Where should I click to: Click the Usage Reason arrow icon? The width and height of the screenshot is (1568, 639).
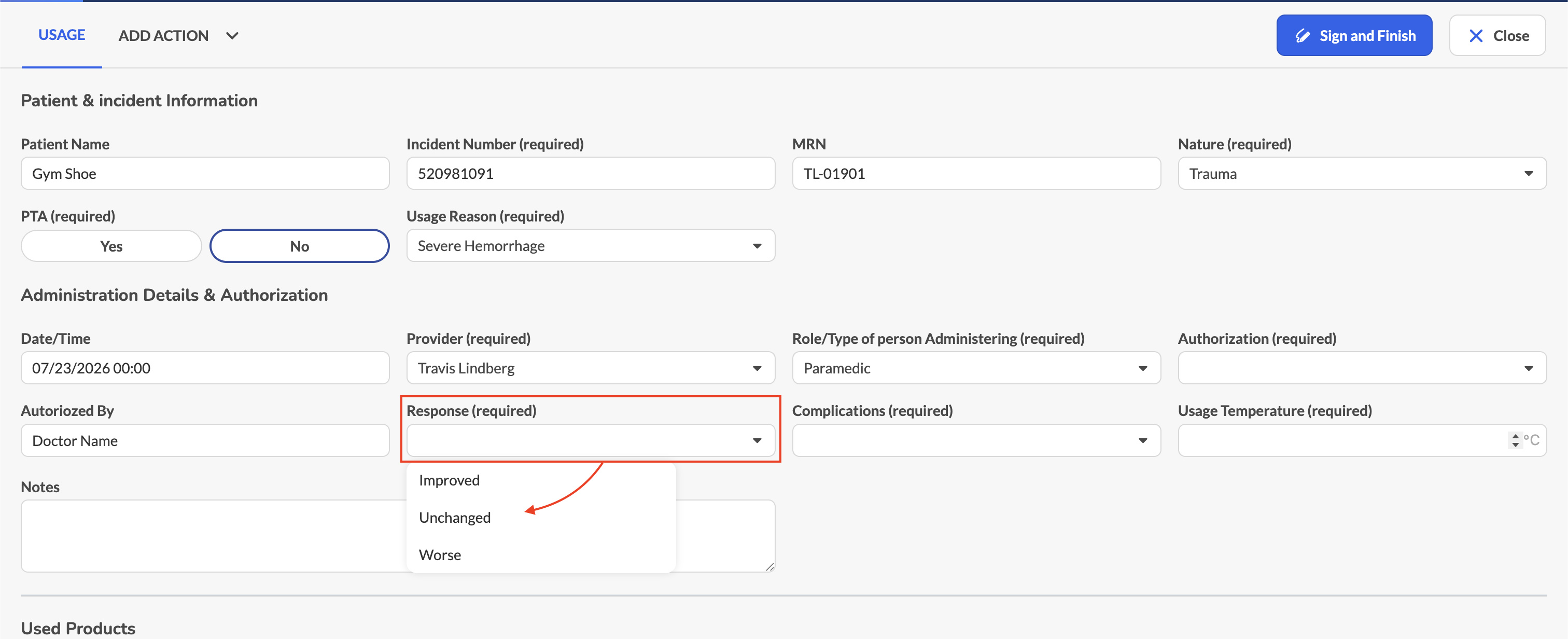tap(757, 246)
